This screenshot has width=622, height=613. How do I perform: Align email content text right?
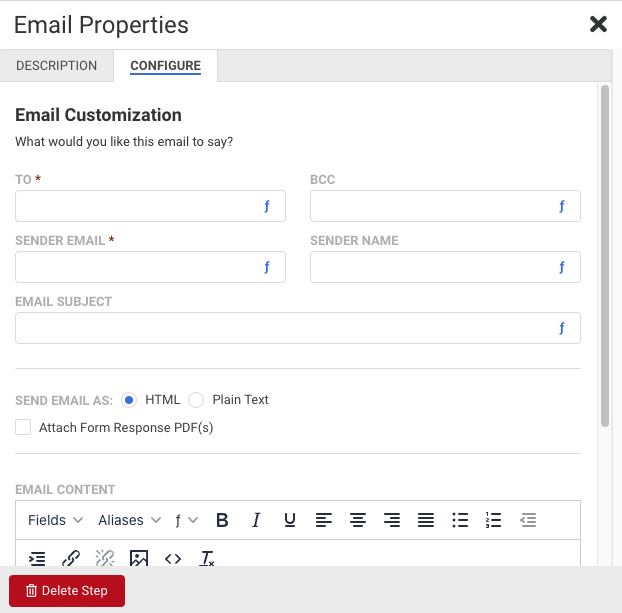pos(392,520)
